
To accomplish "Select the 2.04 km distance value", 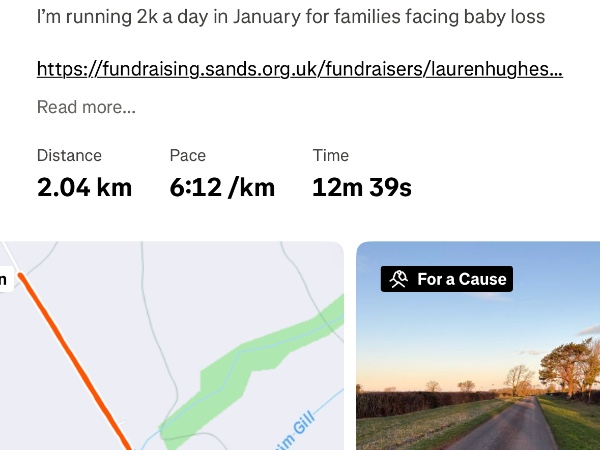I will point(84,187).
